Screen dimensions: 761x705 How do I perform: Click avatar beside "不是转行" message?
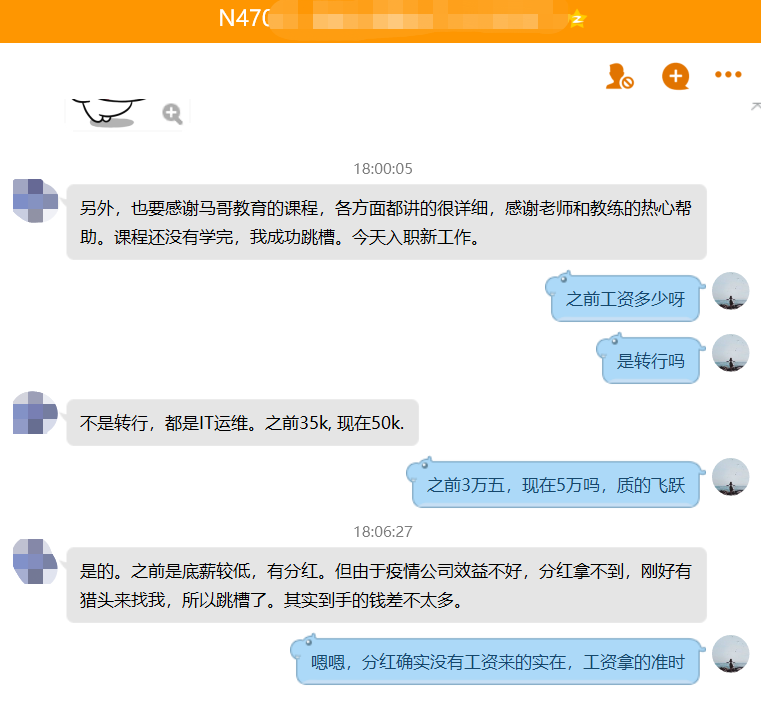coord(35,414)
